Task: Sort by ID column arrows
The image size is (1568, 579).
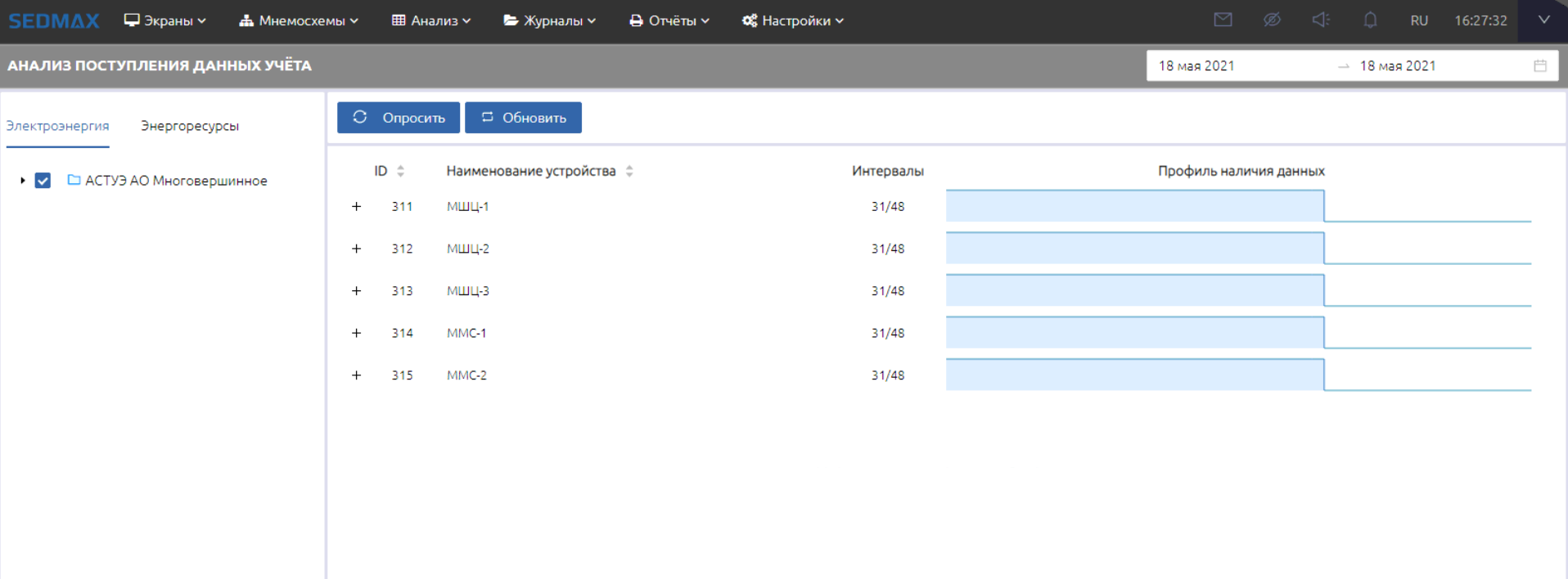Action: pyautogui.click(x=401, y=171)
